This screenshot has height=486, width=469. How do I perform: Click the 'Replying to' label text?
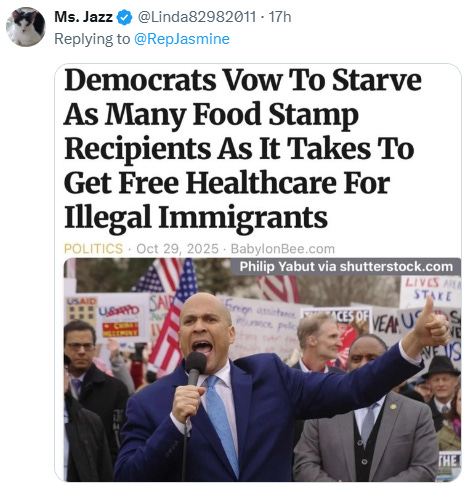point(92,39)
